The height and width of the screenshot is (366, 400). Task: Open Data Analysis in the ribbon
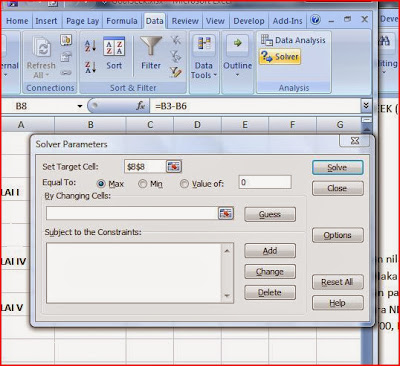click(293, 40)
